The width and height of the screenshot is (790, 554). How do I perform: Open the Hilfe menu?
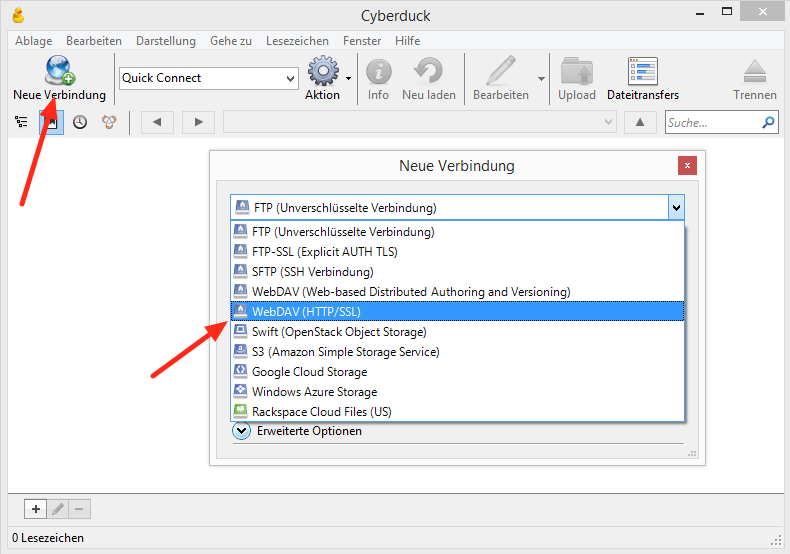(407, 41)
